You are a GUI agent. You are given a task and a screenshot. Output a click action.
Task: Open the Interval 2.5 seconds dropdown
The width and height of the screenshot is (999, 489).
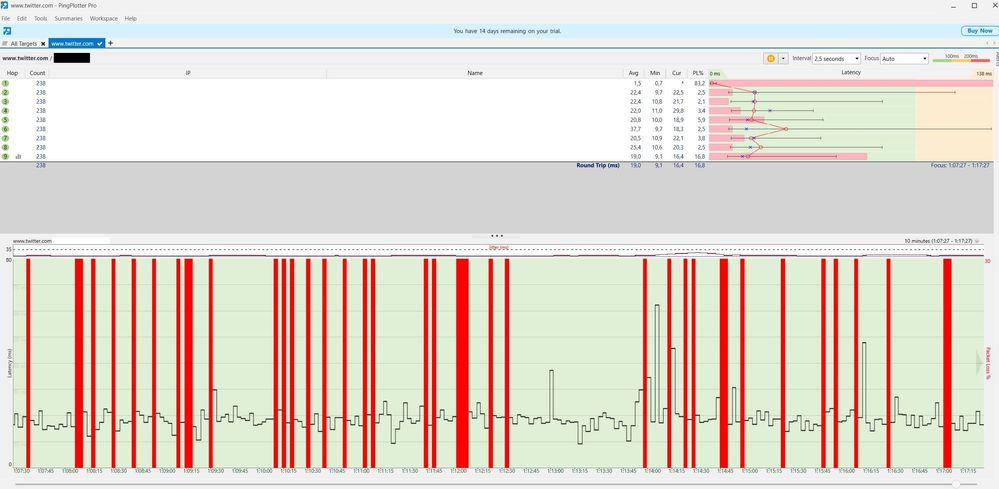(837, 59)
